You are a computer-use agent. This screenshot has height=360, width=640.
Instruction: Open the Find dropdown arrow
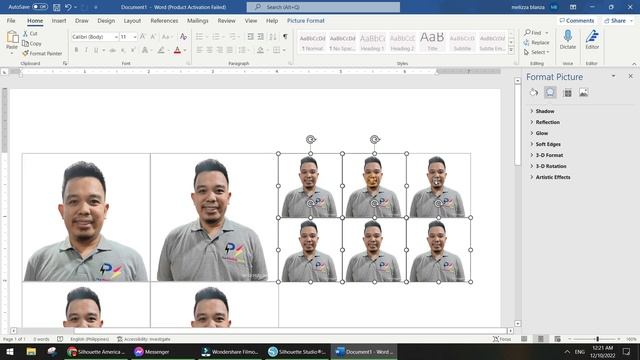[x=547, y=33]
